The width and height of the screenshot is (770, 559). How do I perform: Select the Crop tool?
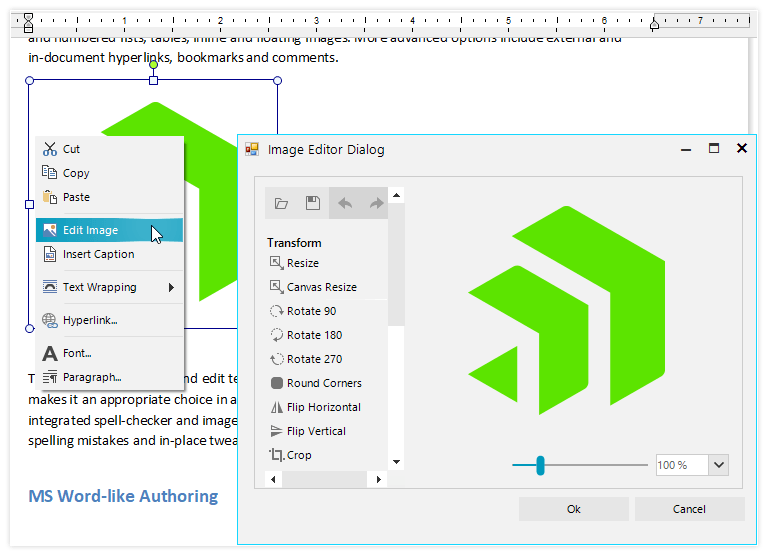(x=290, y=455)
